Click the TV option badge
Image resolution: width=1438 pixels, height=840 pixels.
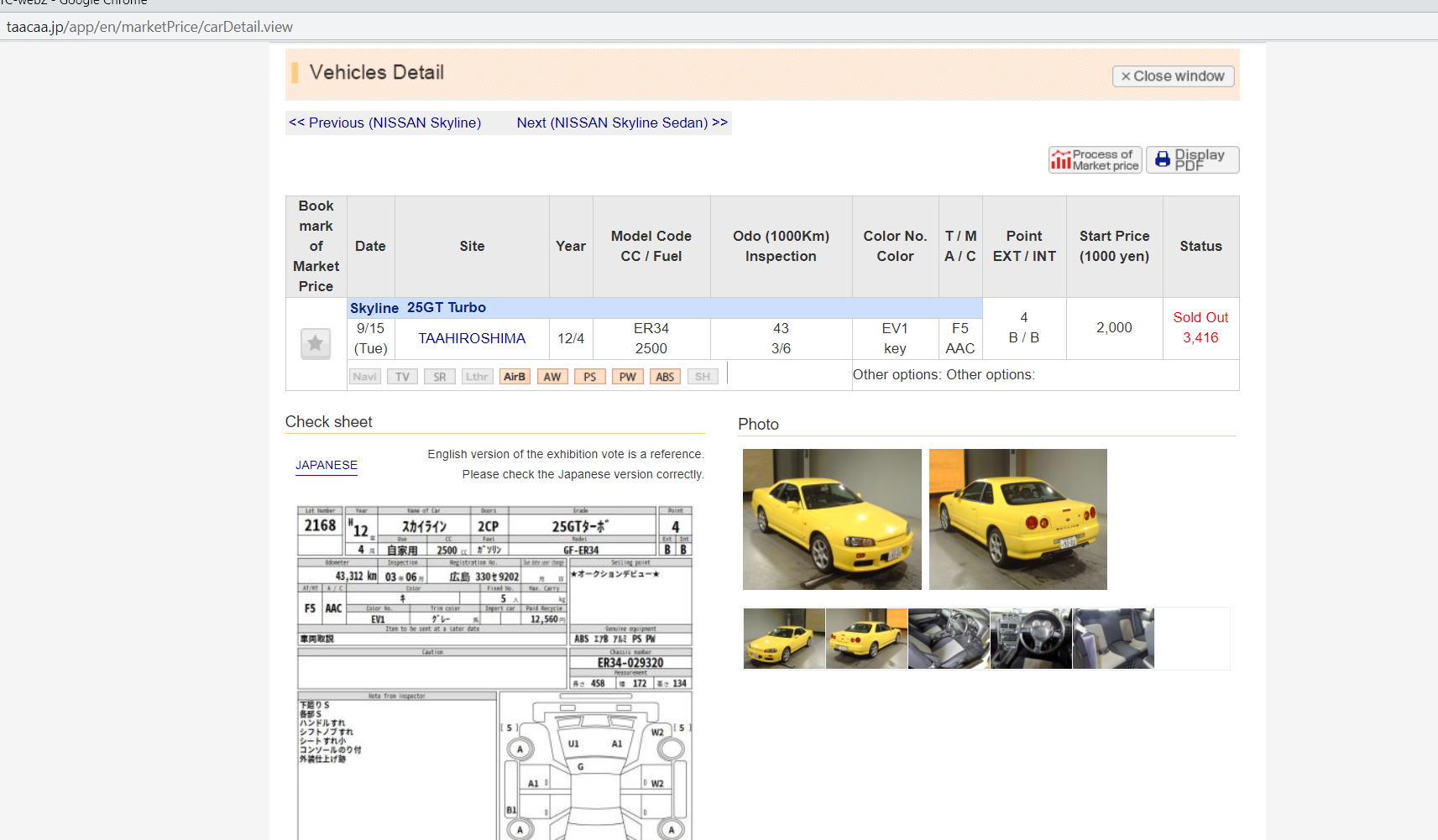pyautogui.click(x=402, y=377)
